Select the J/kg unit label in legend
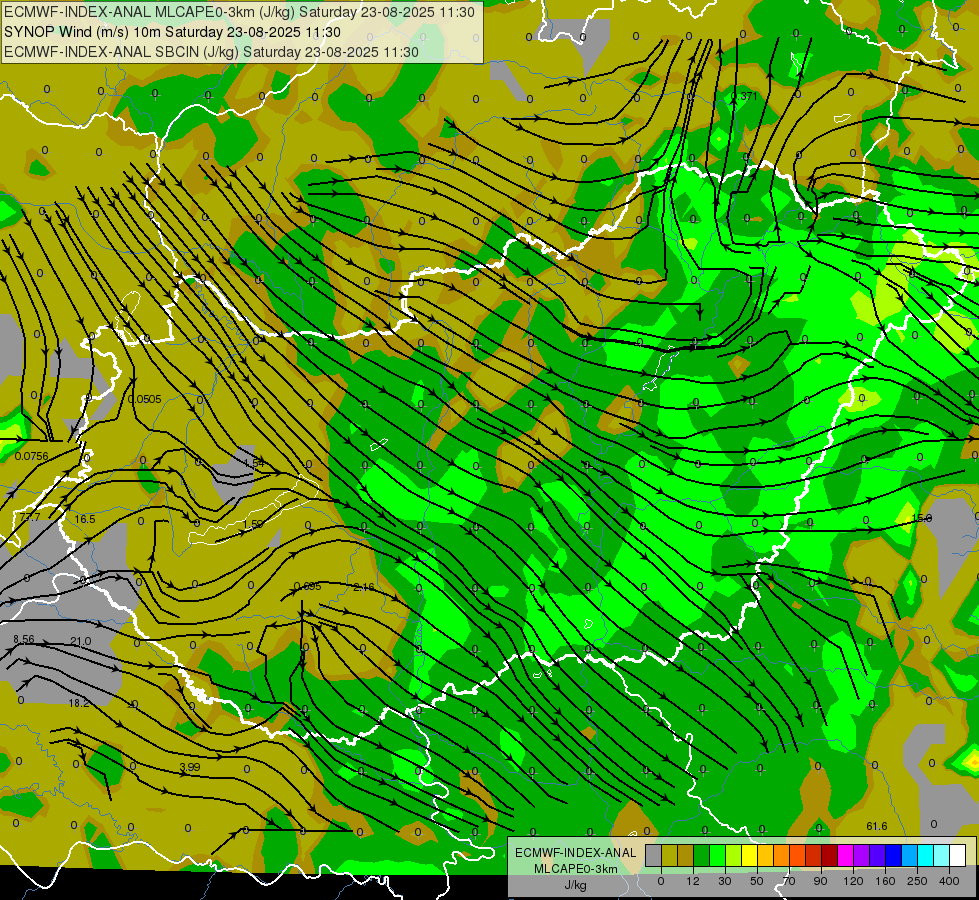The height and width of the screenshot is (900, 979). [x=575, y=885]
